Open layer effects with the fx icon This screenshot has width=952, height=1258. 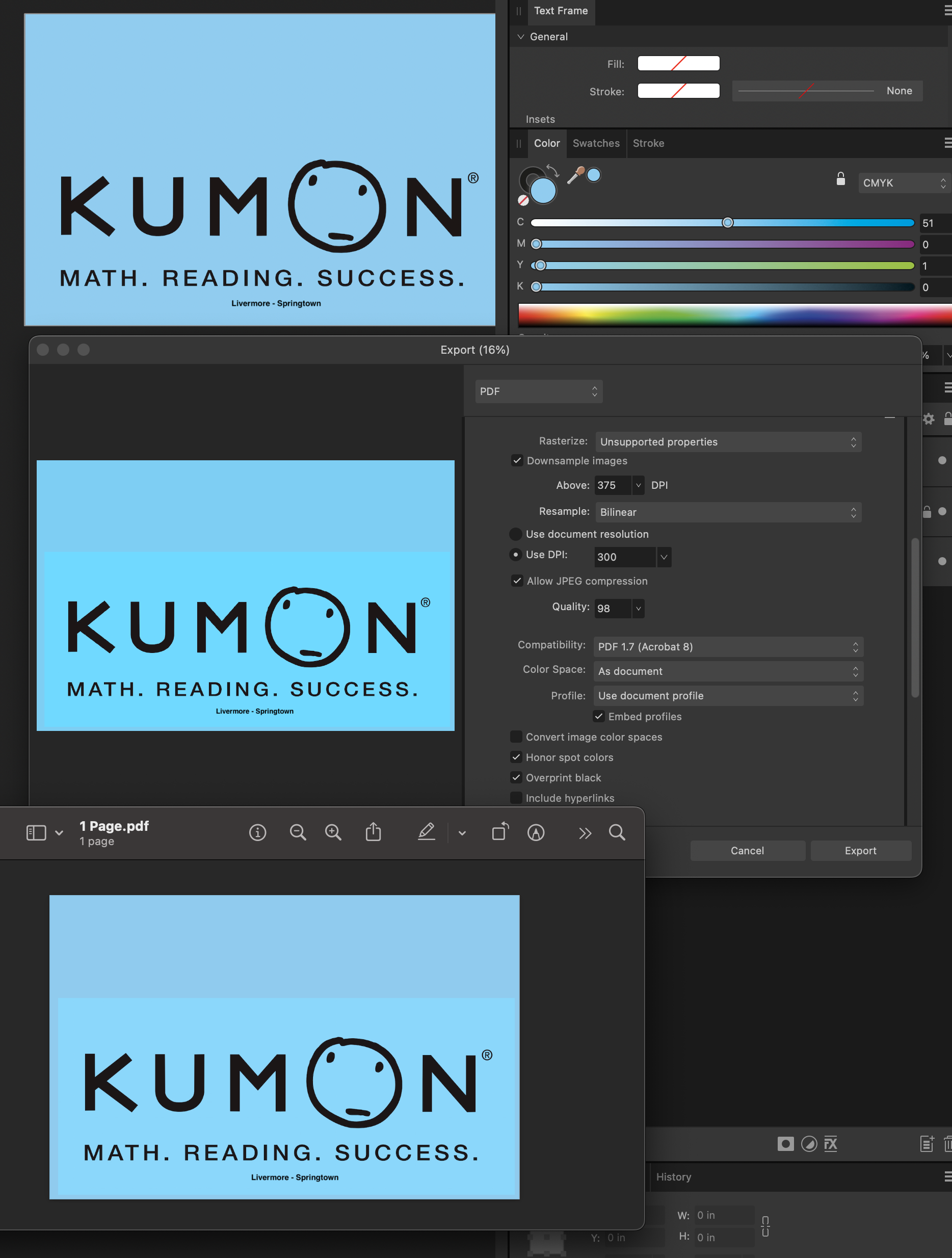coord(831,1144)
